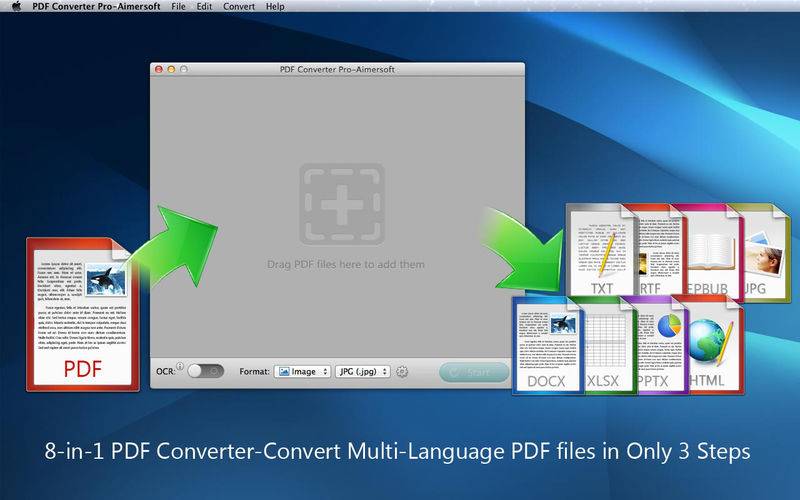Open format settings gear icon
This screenshot has height=500, width=800.
tap(402, 371)
